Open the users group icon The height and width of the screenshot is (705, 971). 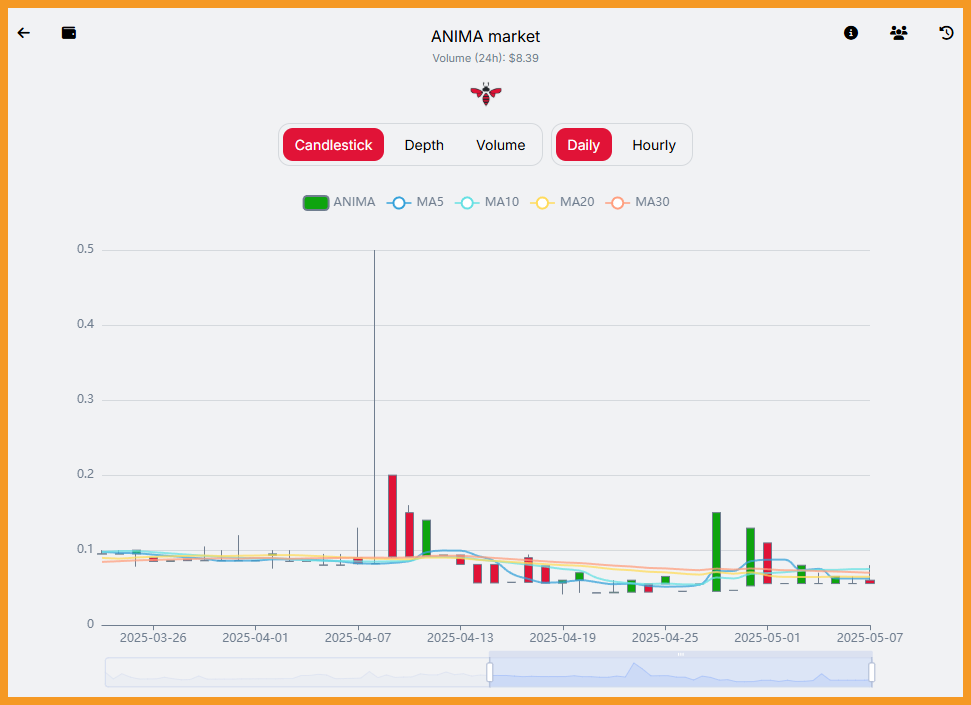(x=899, y=33)
